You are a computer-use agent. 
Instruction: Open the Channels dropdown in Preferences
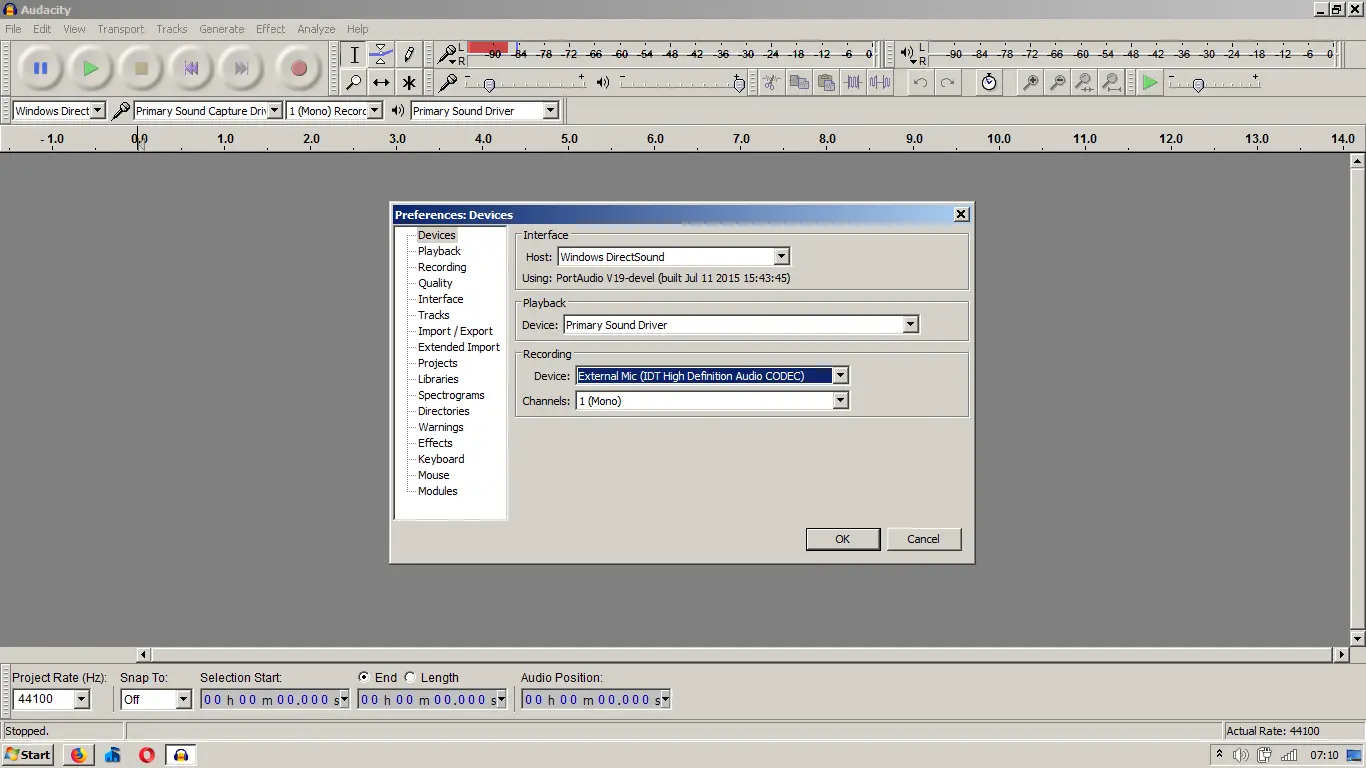point(840,401)
